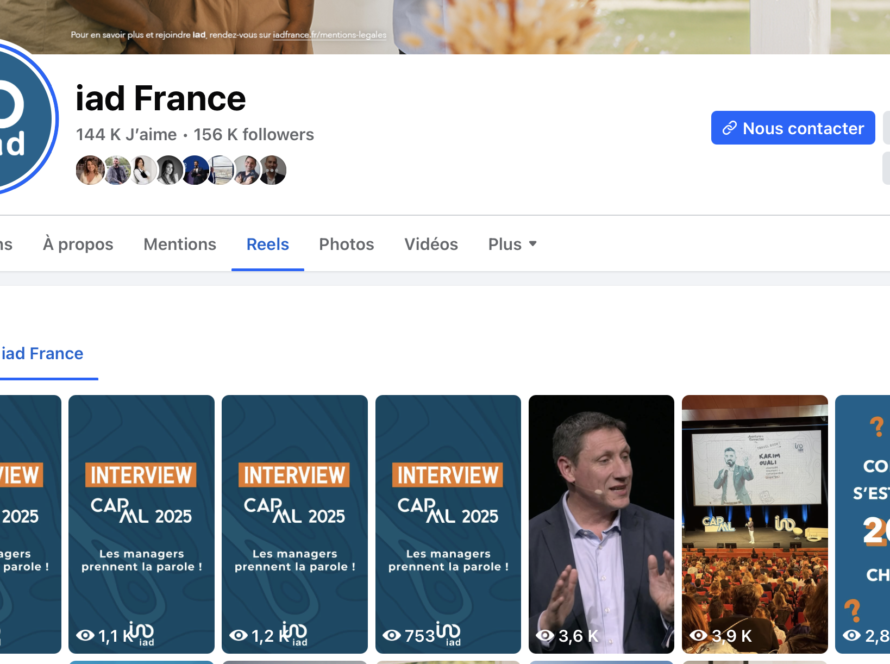
Task: Click the views eye icon beside 1,2 K
Action: pos(238,636)
